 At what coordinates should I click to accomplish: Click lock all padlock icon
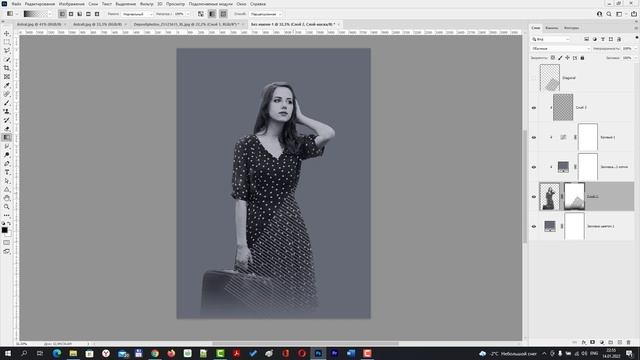point(582,58)
